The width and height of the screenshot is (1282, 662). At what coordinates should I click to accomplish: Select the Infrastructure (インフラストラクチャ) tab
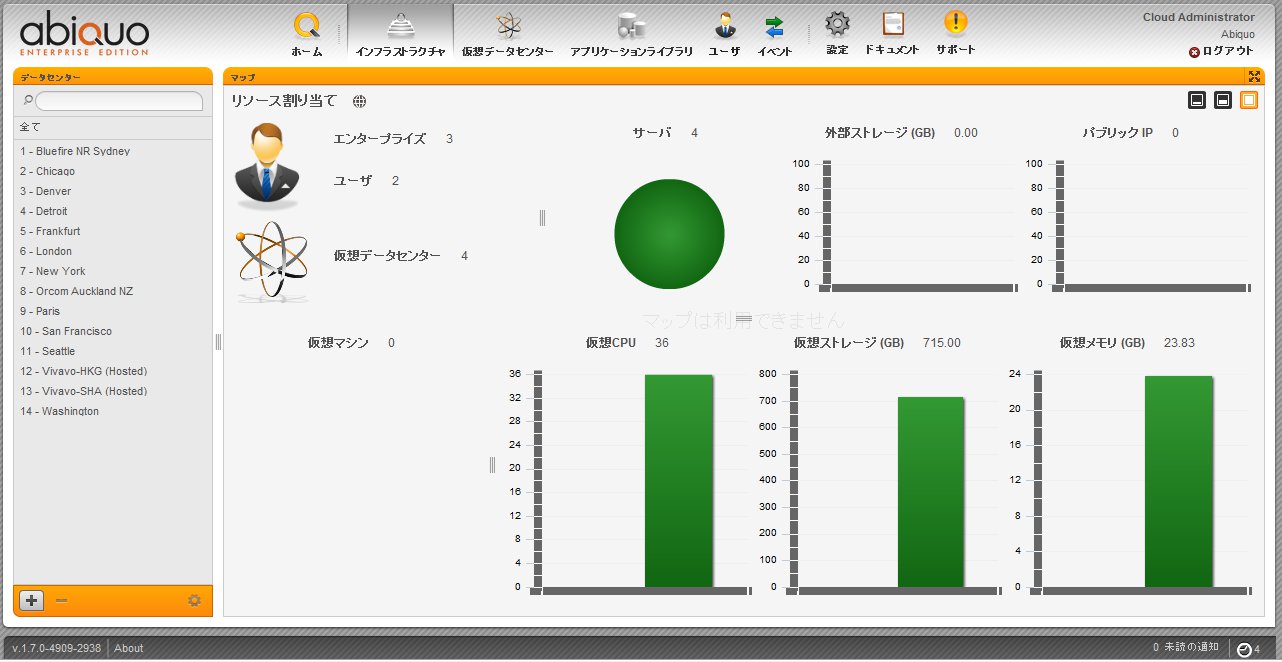pyautogui.click(x=400, y=32)
